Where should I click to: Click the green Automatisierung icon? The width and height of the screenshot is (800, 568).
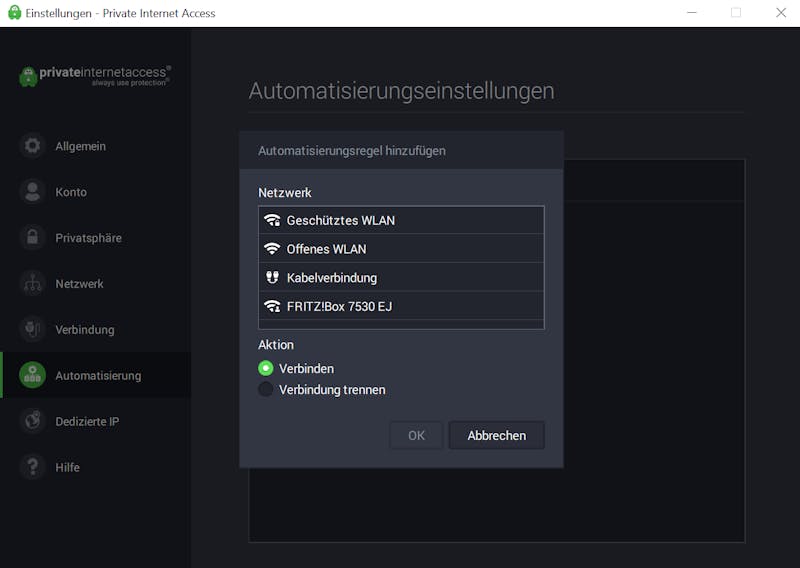32,375
